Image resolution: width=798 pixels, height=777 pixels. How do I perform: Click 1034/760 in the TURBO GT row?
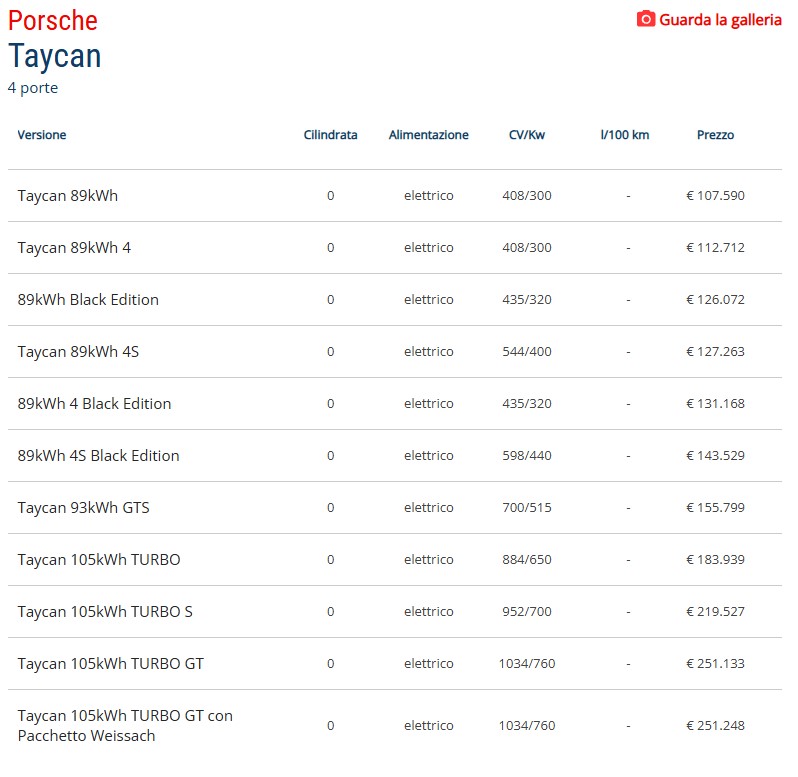coord(527,664)
